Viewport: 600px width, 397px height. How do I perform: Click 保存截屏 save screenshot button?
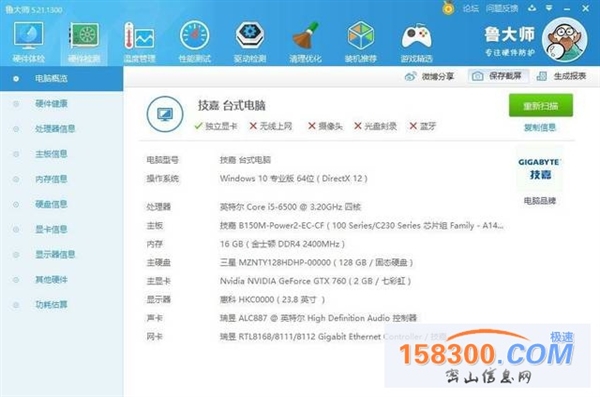click(x=497, y=76)
